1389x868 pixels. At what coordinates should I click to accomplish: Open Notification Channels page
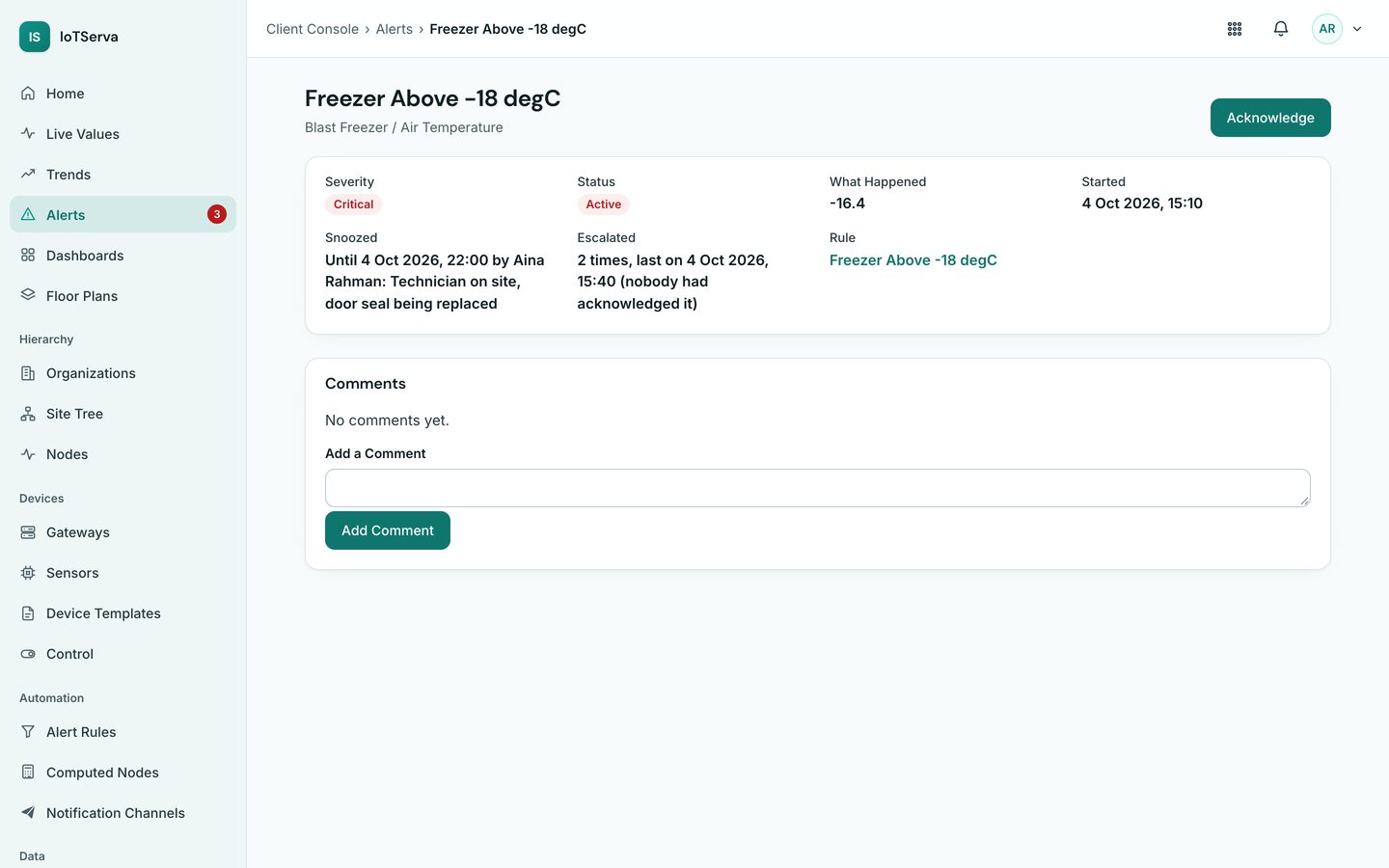(x=123, y=813)
